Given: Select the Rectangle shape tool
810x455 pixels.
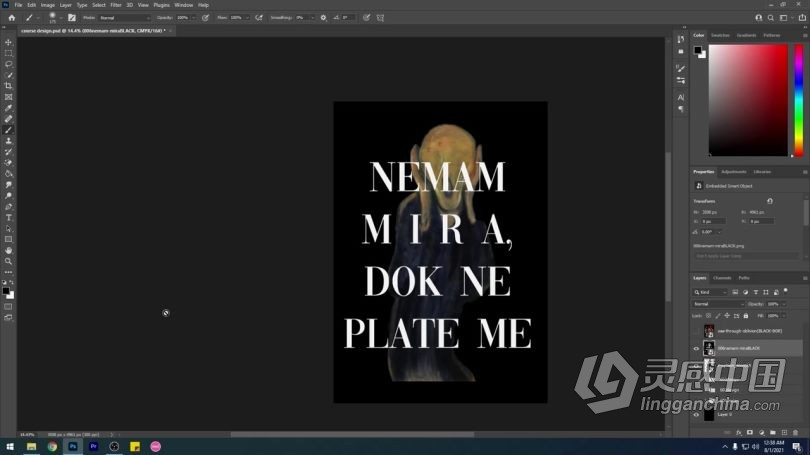Looking at the screenshot, I should (x=8, y=240).
